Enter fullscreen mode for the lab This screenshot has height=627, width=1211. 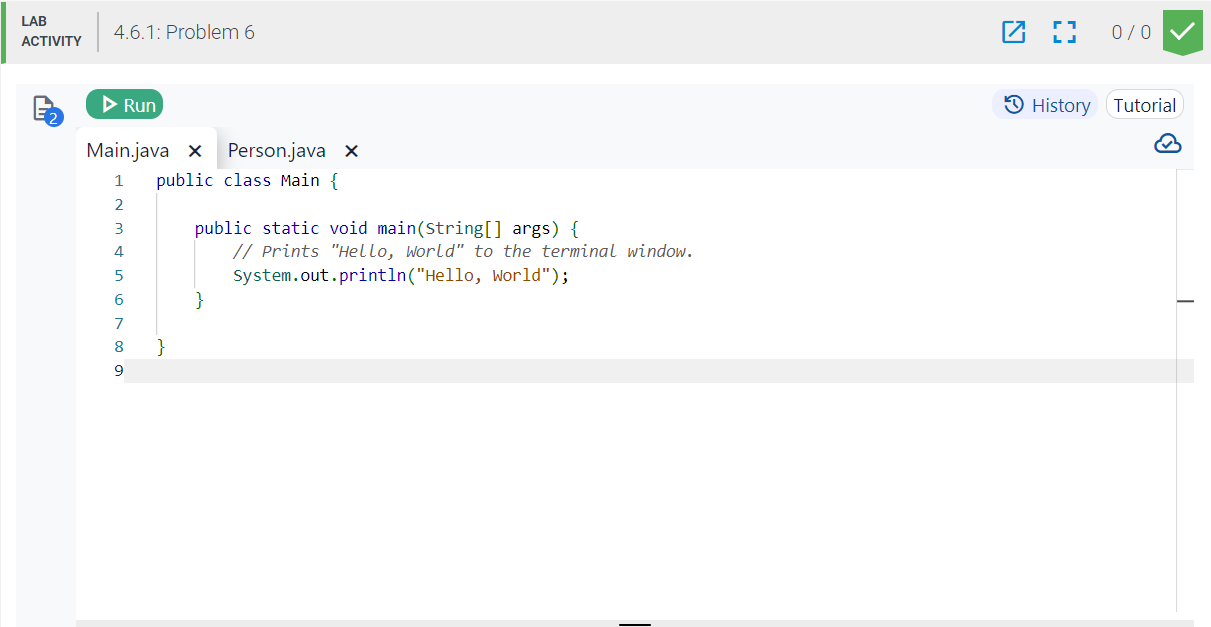[1064, 32]
